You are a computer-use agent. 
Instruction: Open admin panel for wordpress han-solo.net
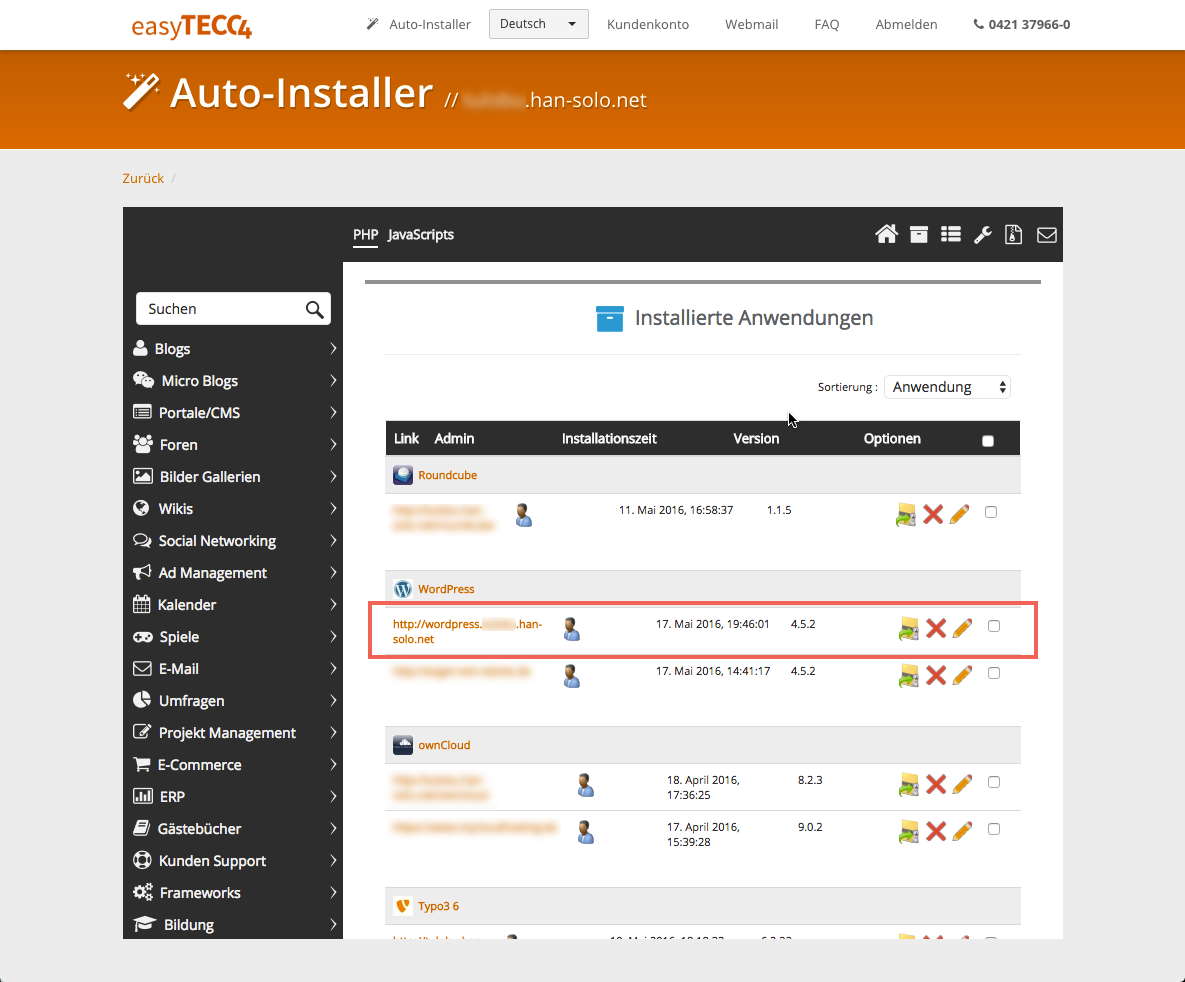tap(571, 629)
